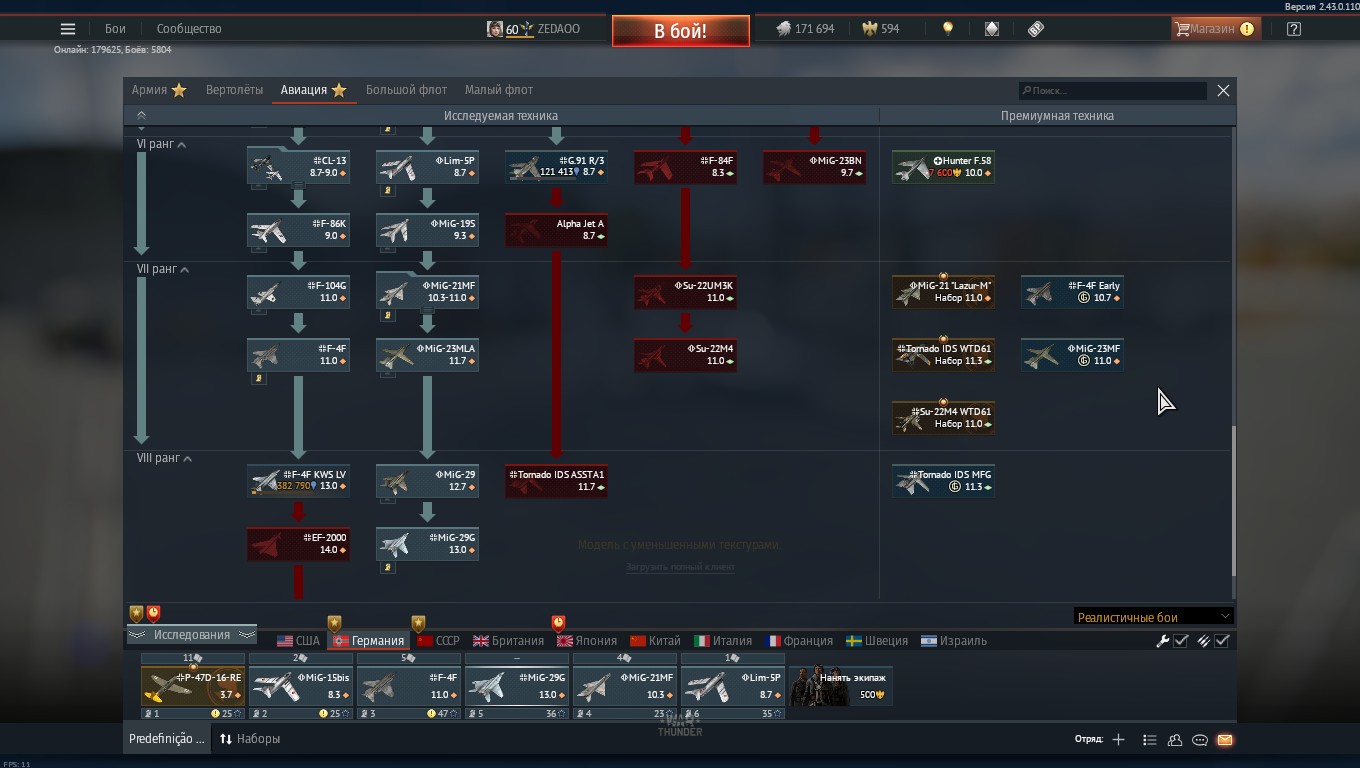Click the Silver Lions balance 171 694

(805, 29)
